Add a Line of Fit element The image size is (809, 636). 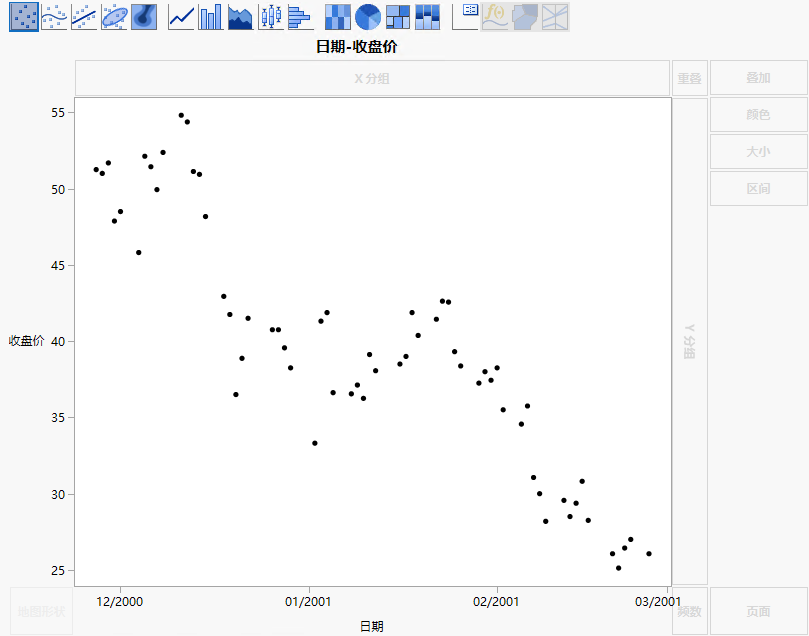click(x=84, y=17)
